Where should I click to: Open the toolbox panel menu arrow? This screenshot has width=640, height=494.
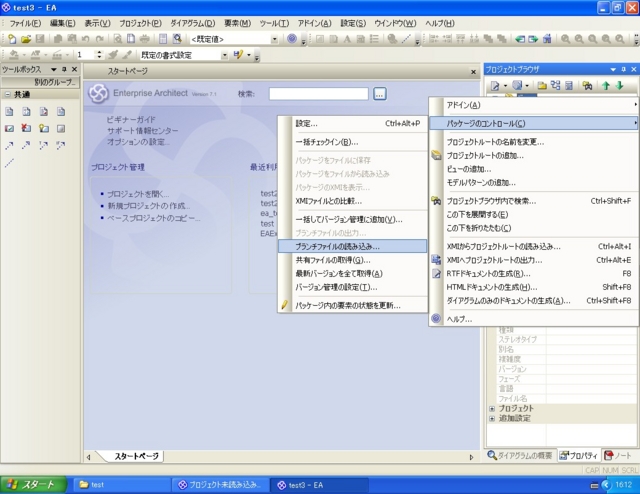tap(53, 69)
